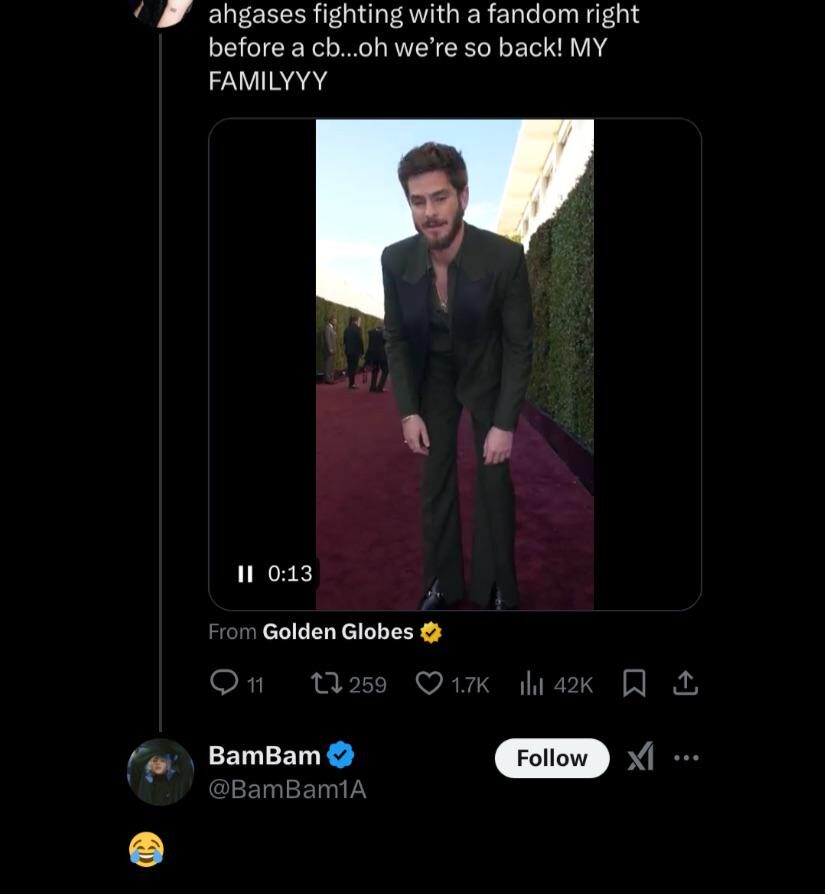The width and height of the screenshot is (825, 894).
Task: Pause the playing video
Action: 245,574
